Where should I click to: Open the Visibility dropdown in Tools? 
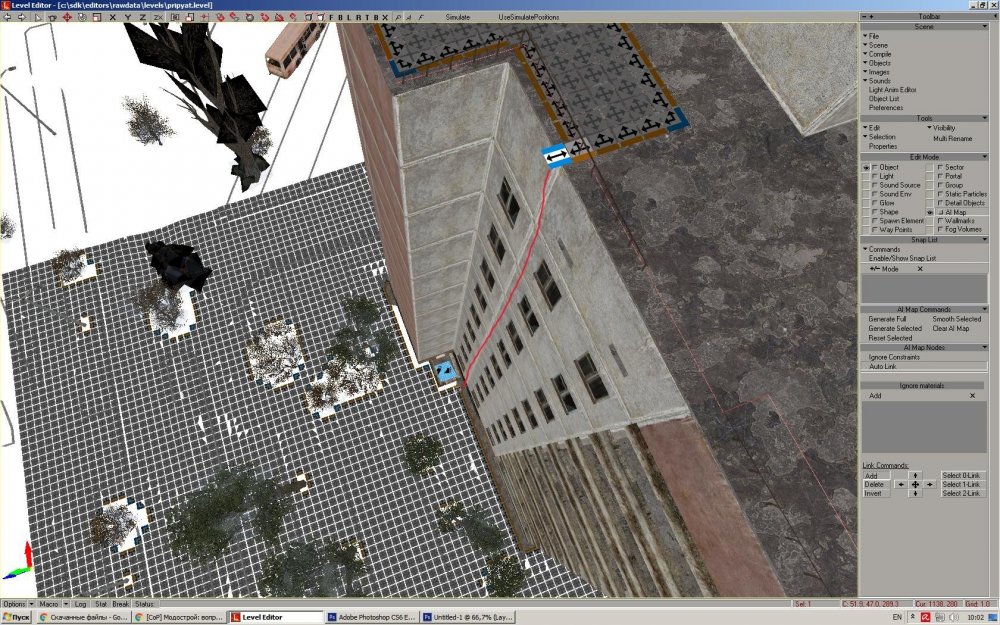(941, 128)
